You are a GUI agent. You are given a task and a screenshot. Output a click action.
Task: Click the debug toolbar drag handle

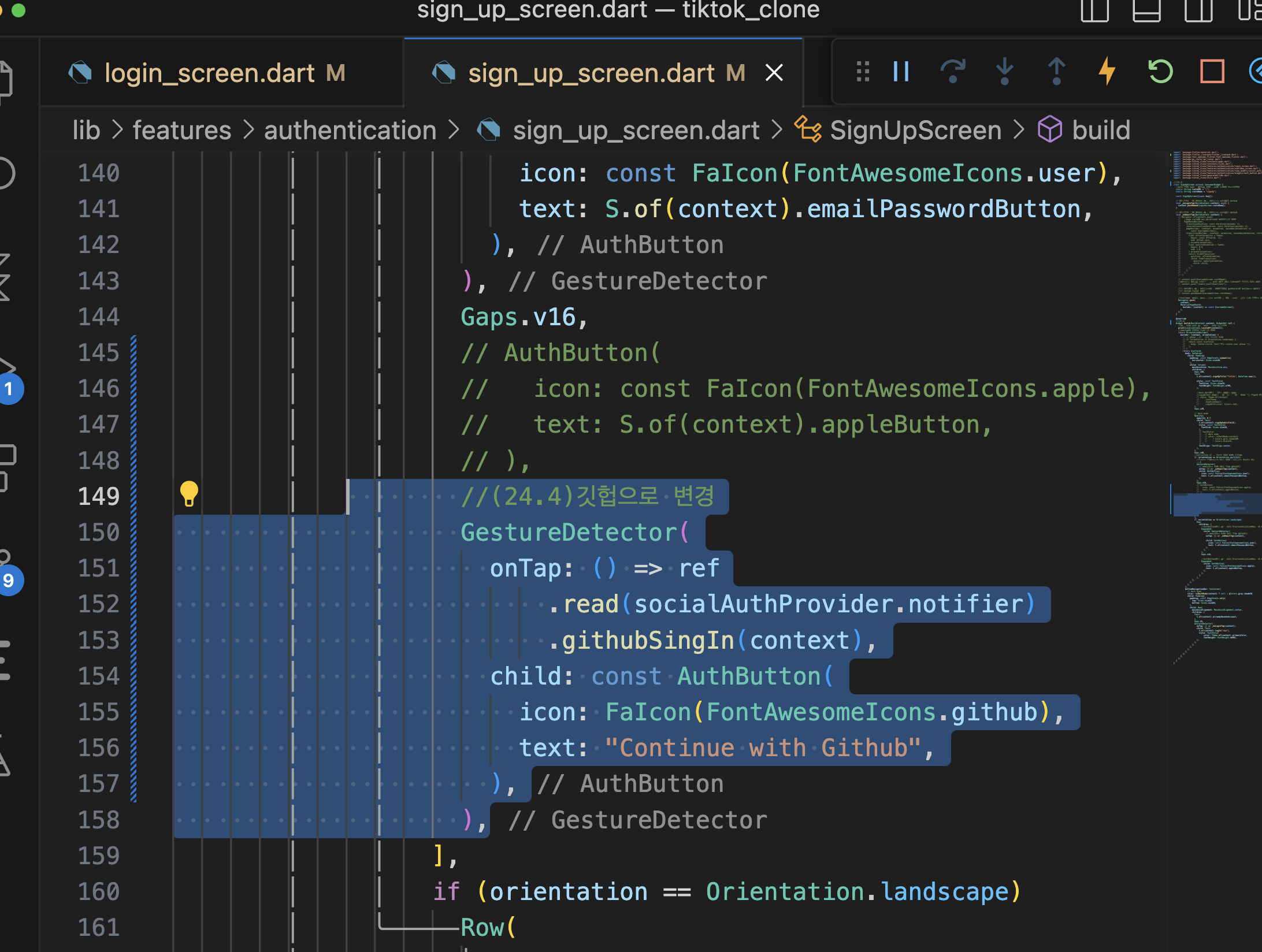[x=863, y=72]
